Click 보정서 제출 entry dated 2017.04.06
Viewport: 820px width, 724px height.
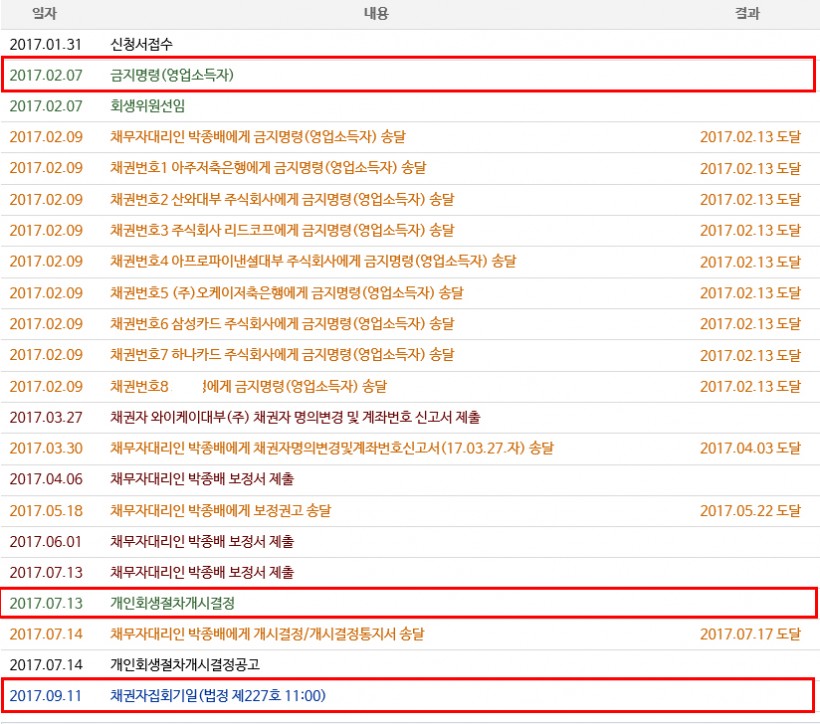point(202,479)
